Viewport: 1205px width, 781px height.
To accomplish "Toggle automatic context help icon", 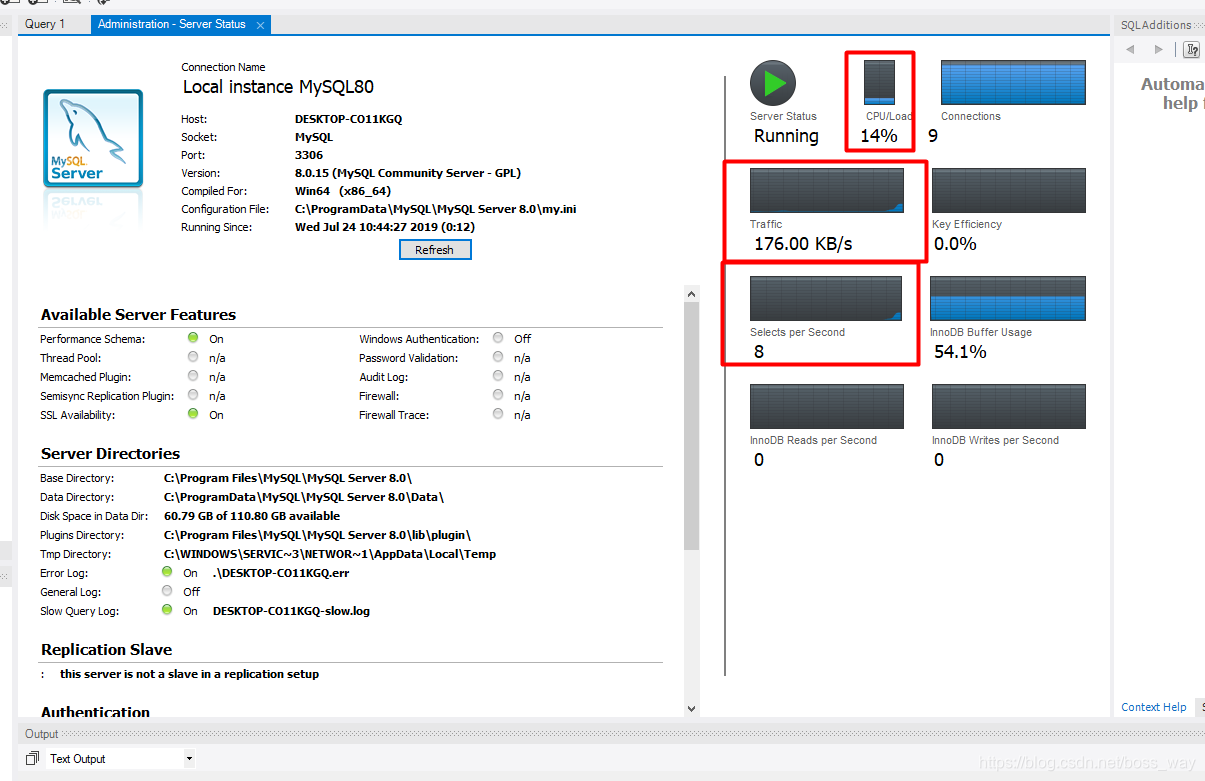I will 1192,50.
